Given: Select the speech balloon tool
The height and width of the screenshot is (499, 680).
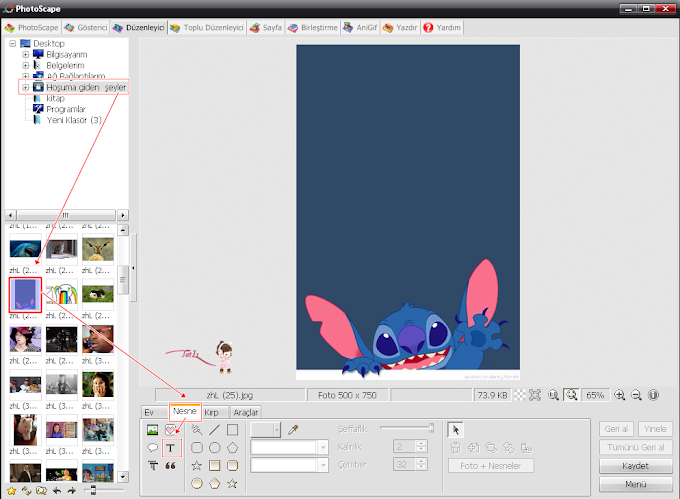Looking at the screenshot, I should click(x=152, y=447).
